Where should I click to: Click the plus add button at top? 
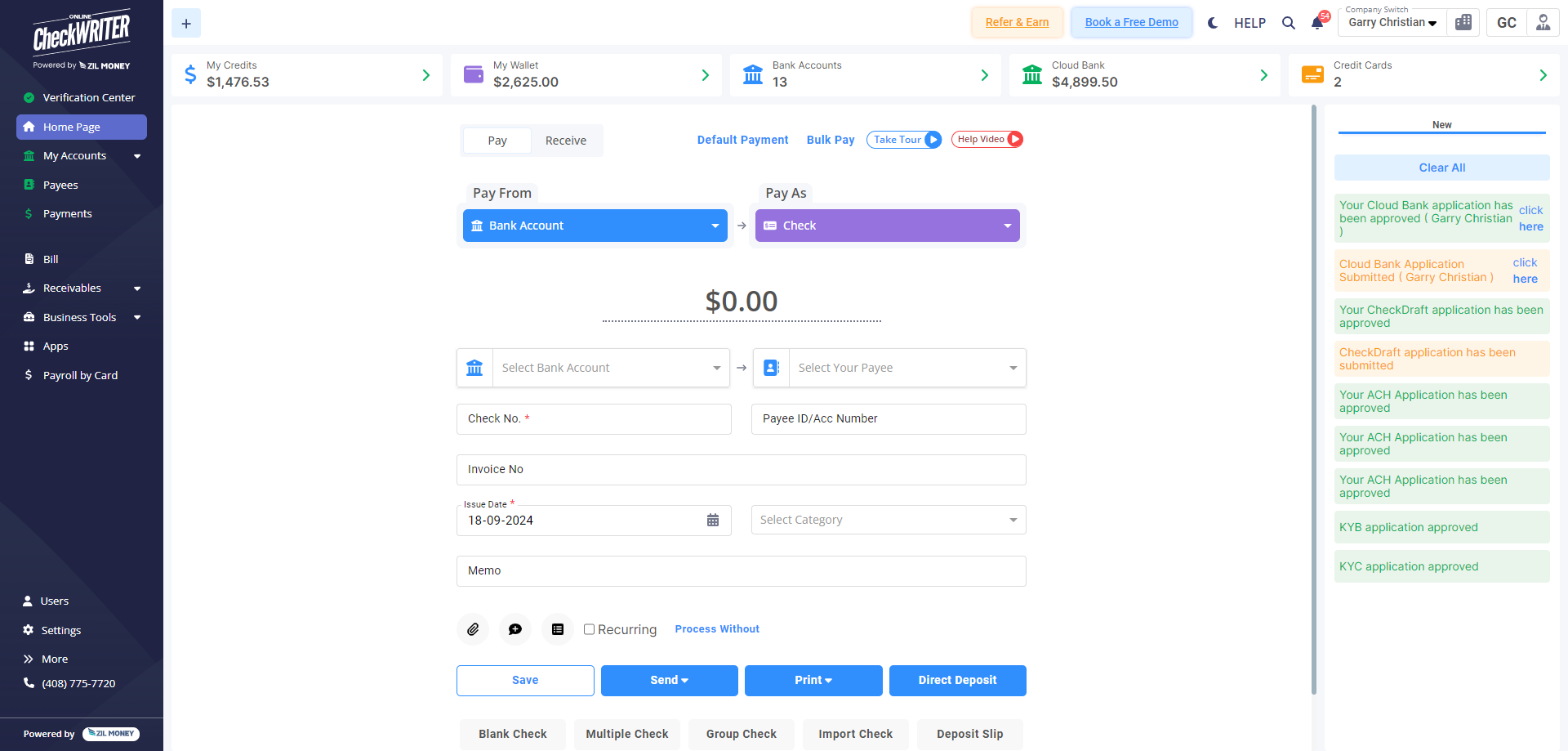[x=186, y=24]
